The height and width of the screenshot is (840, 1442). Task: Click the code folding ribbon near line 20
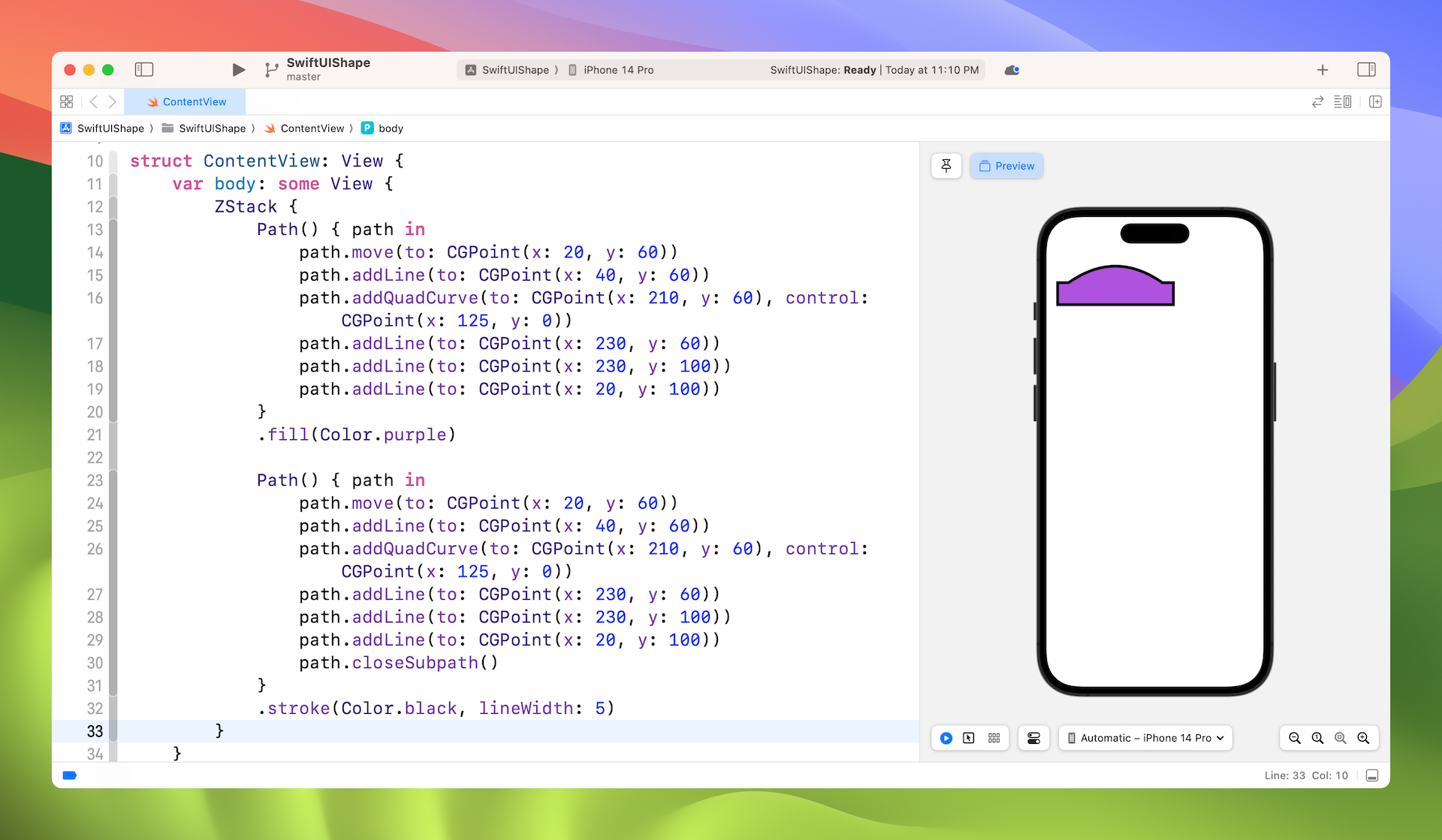(113, 412)
